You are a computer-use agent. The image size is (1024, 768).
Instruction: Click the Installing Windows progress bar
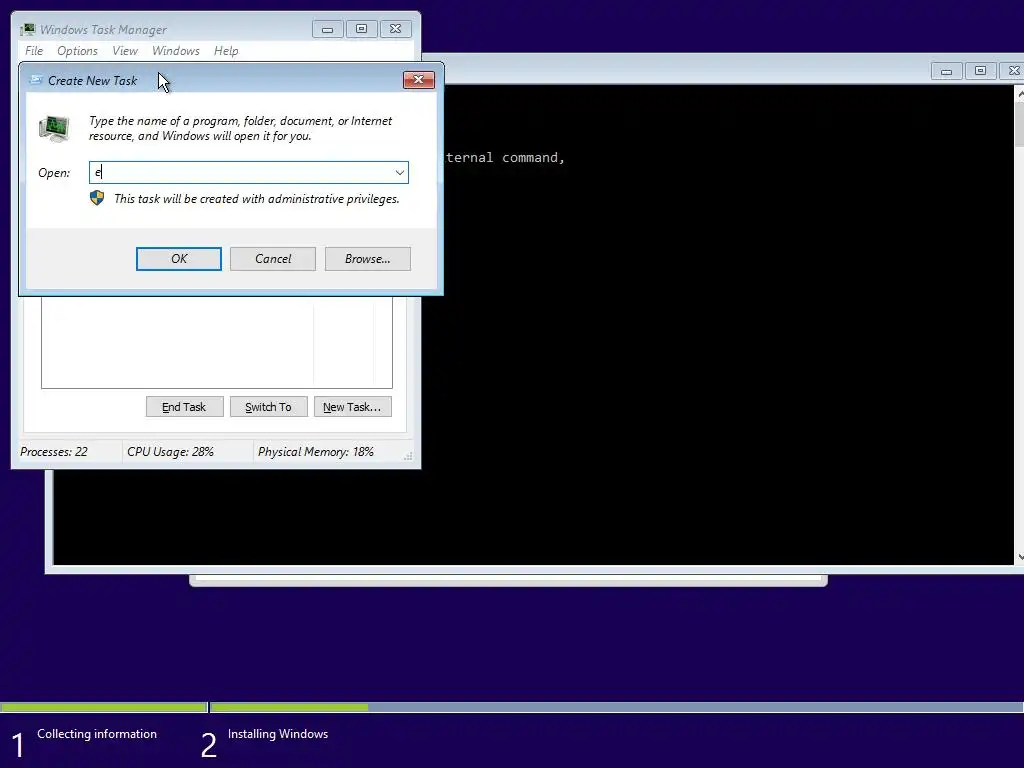coord(617,707)
